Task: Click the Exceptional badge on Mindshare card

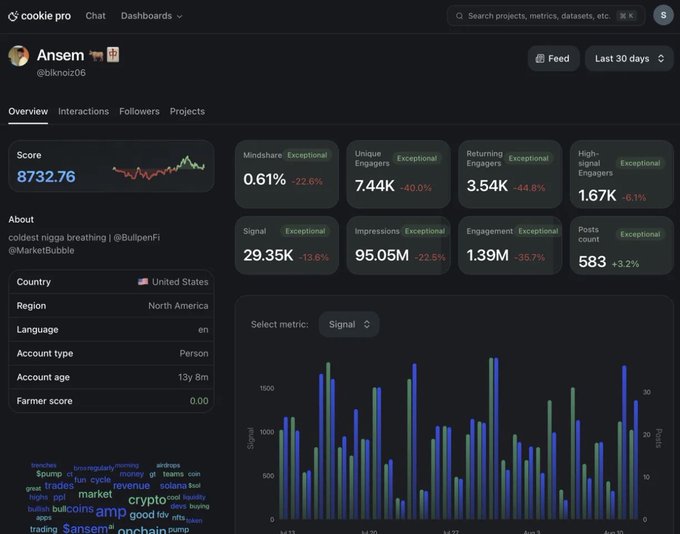Action: pos(307,155)
